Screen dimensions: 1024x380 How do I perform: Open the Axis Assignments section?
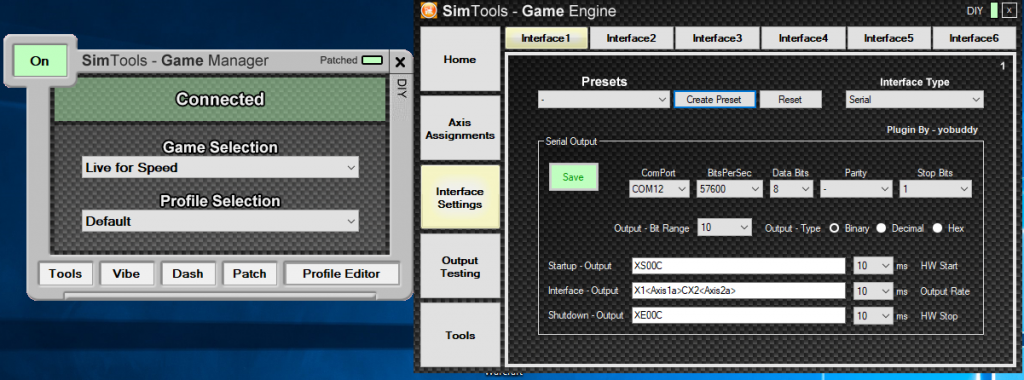pyautogui.click(x=460, y=129)
